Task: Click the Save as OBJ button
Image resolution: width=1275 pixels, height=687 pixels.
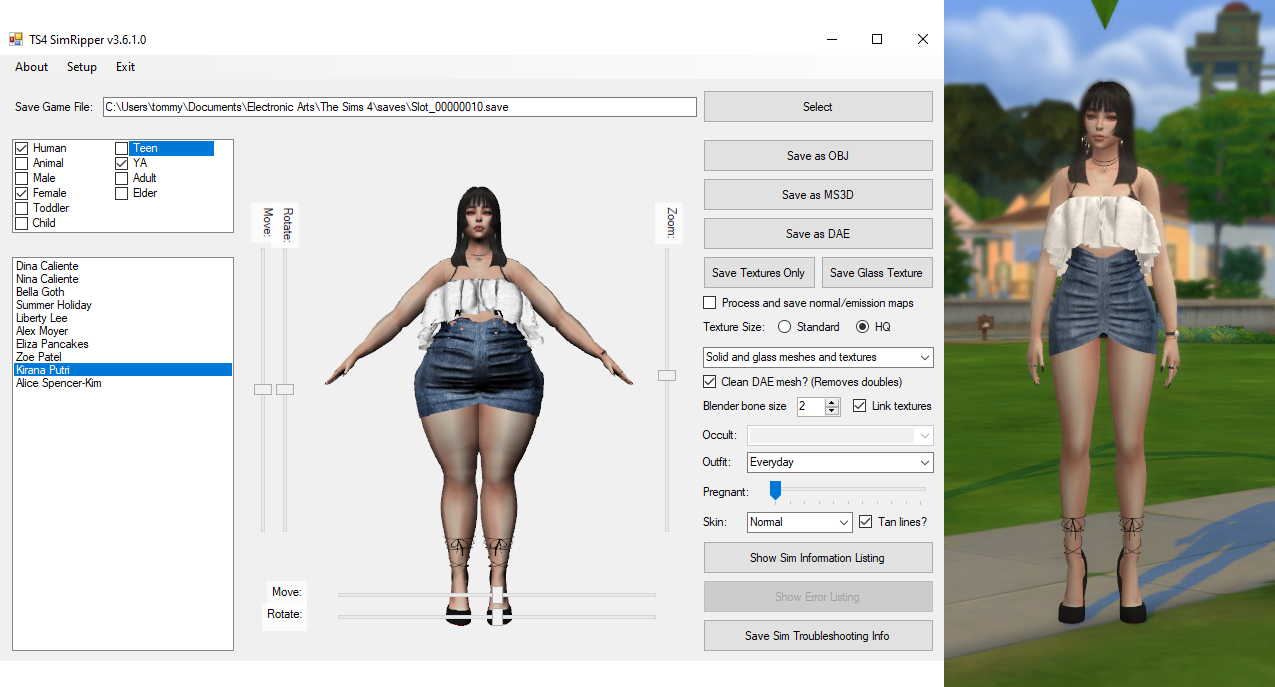Action: point(817,155)
